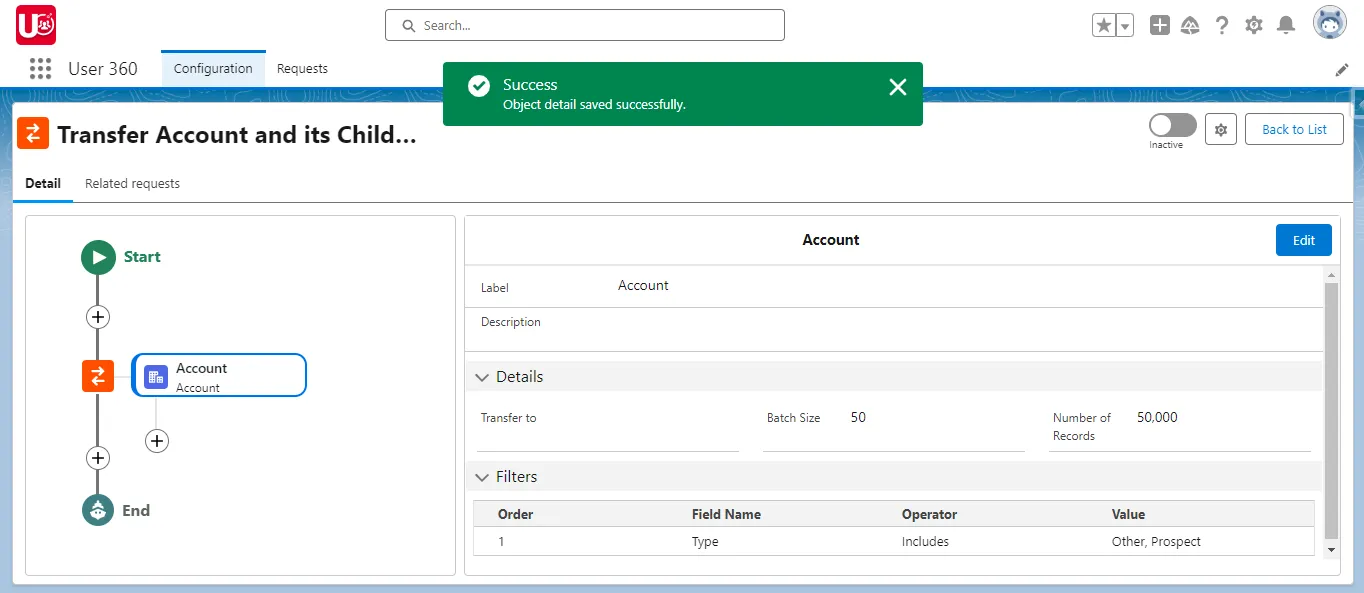Image resolution: width=1364 pixels, height=593 pixels.
Task: Click the Back to List button
Action: pos(1294,129)
